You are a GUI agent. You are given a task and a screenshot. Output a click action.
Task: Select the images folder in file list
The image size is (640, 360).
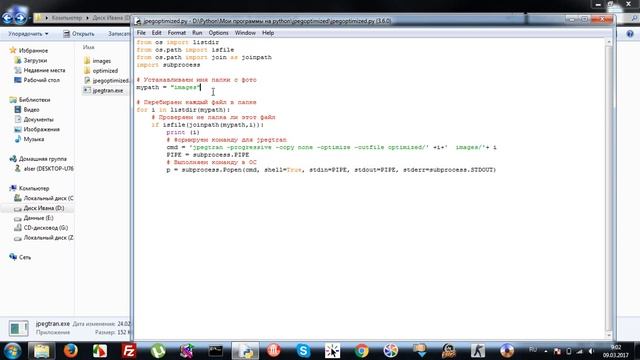coord(97,61)
